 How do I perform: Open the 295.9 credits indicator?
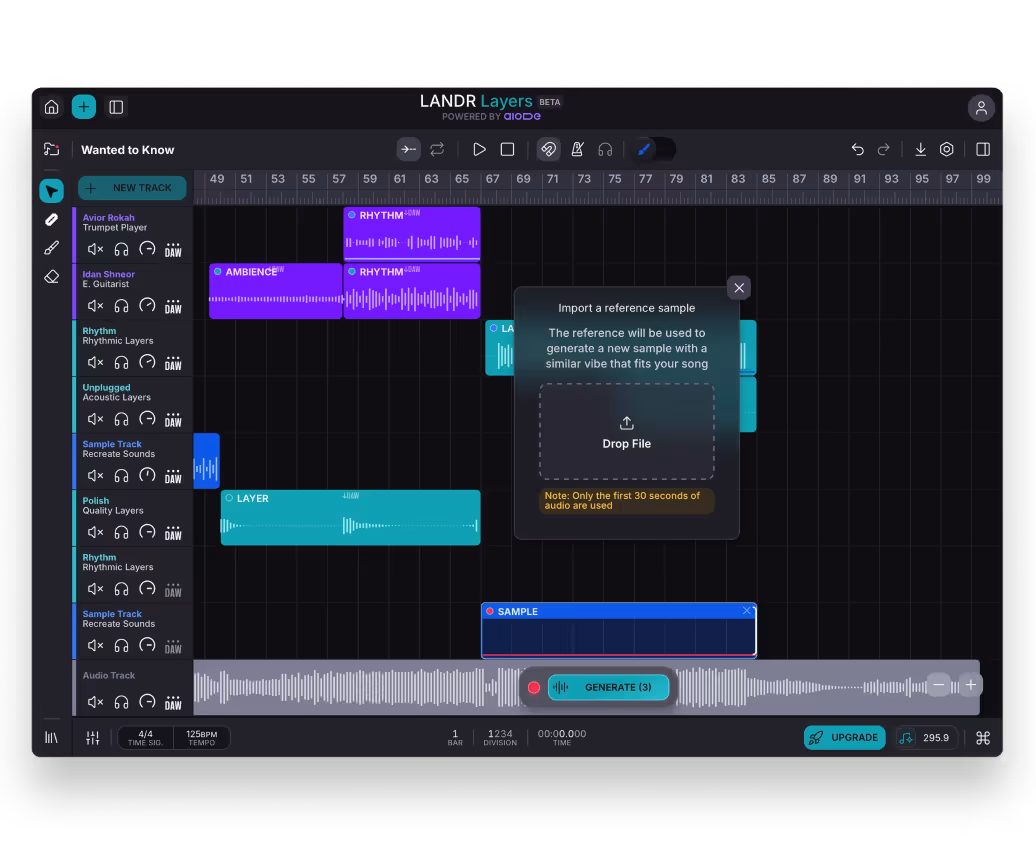pyautogui.click(x=926, y=738)
